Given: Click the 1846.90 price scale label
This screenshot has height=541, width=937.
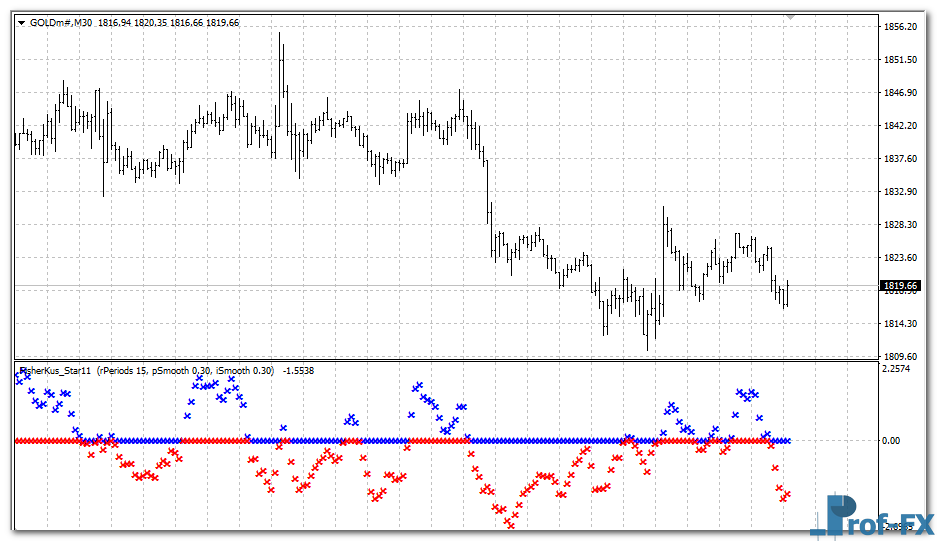Looking at the screenshot, I should point(901,93).
